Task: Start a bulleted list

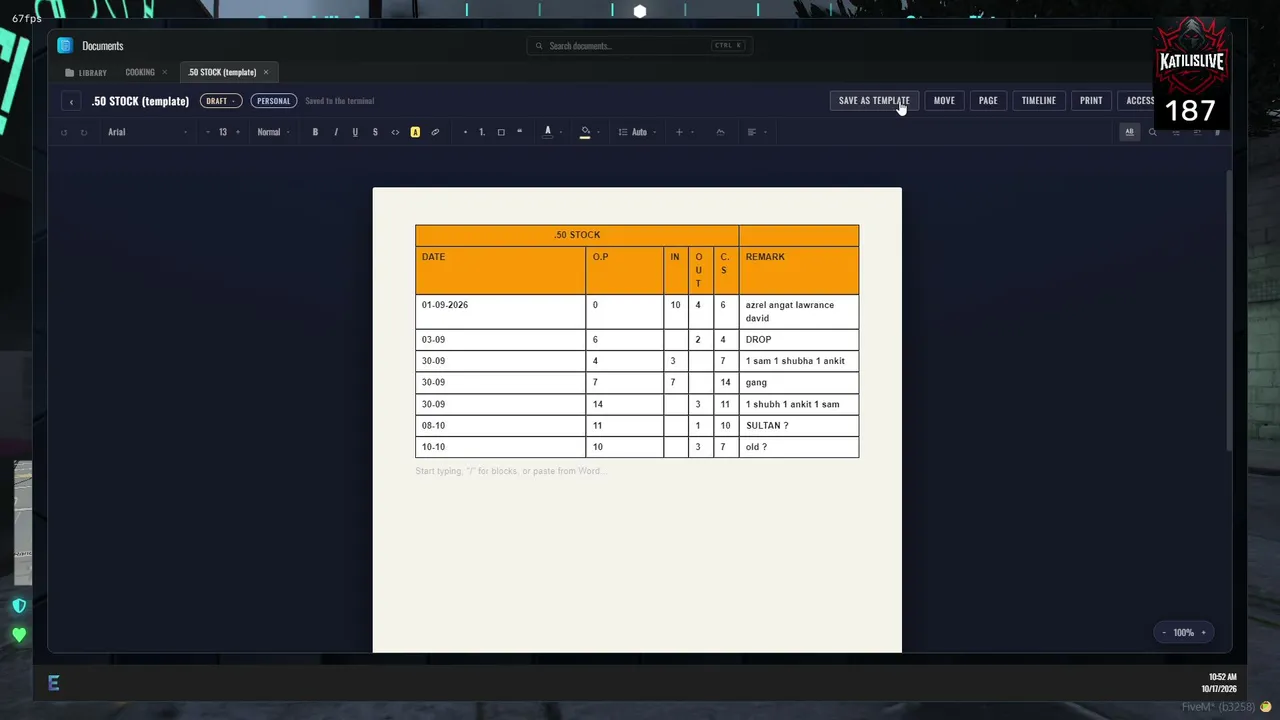Action: [465, 132]
